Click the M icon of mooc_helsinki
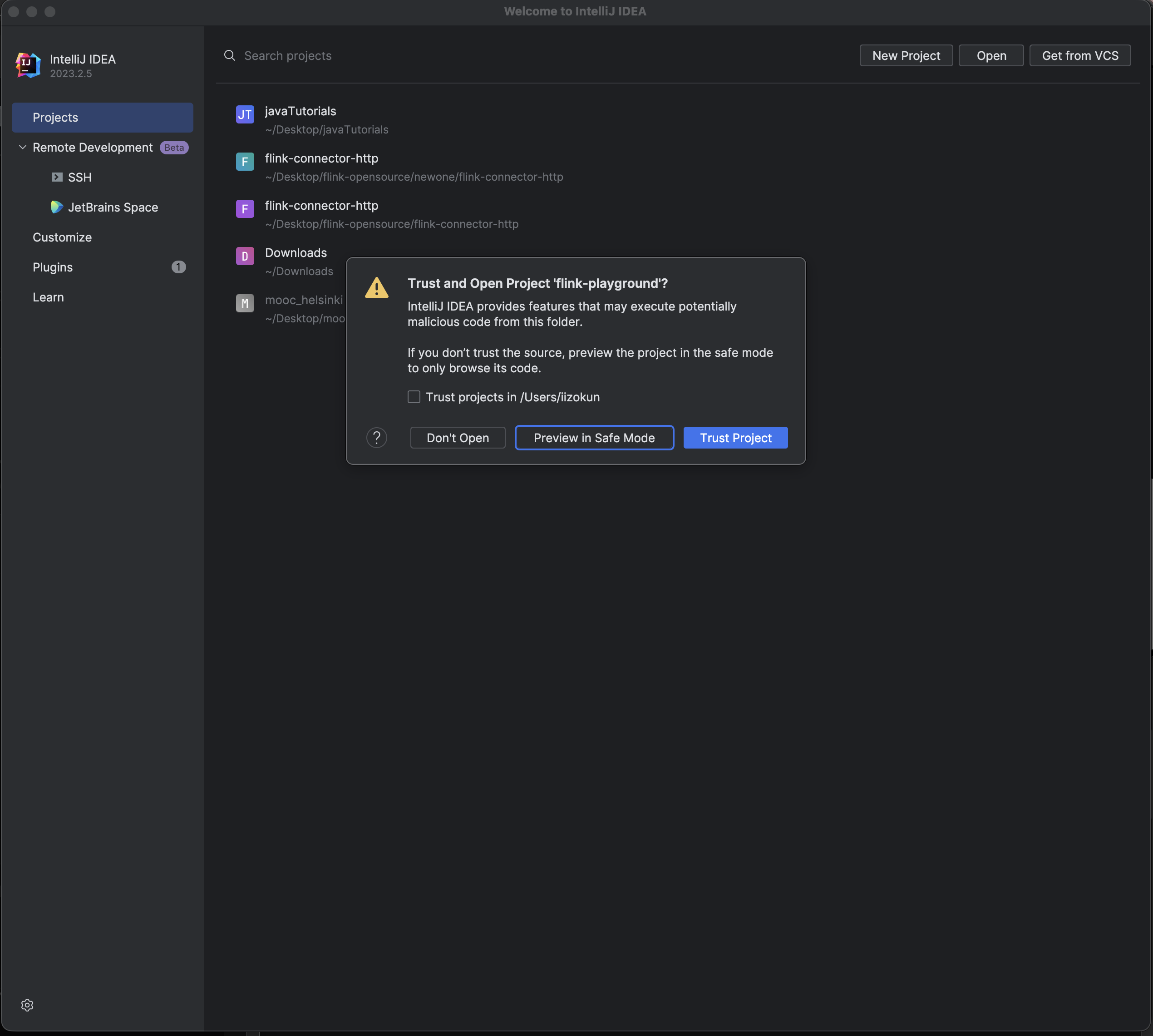1153x1036 pixels. pyautogui.click(x=245, y=303)
